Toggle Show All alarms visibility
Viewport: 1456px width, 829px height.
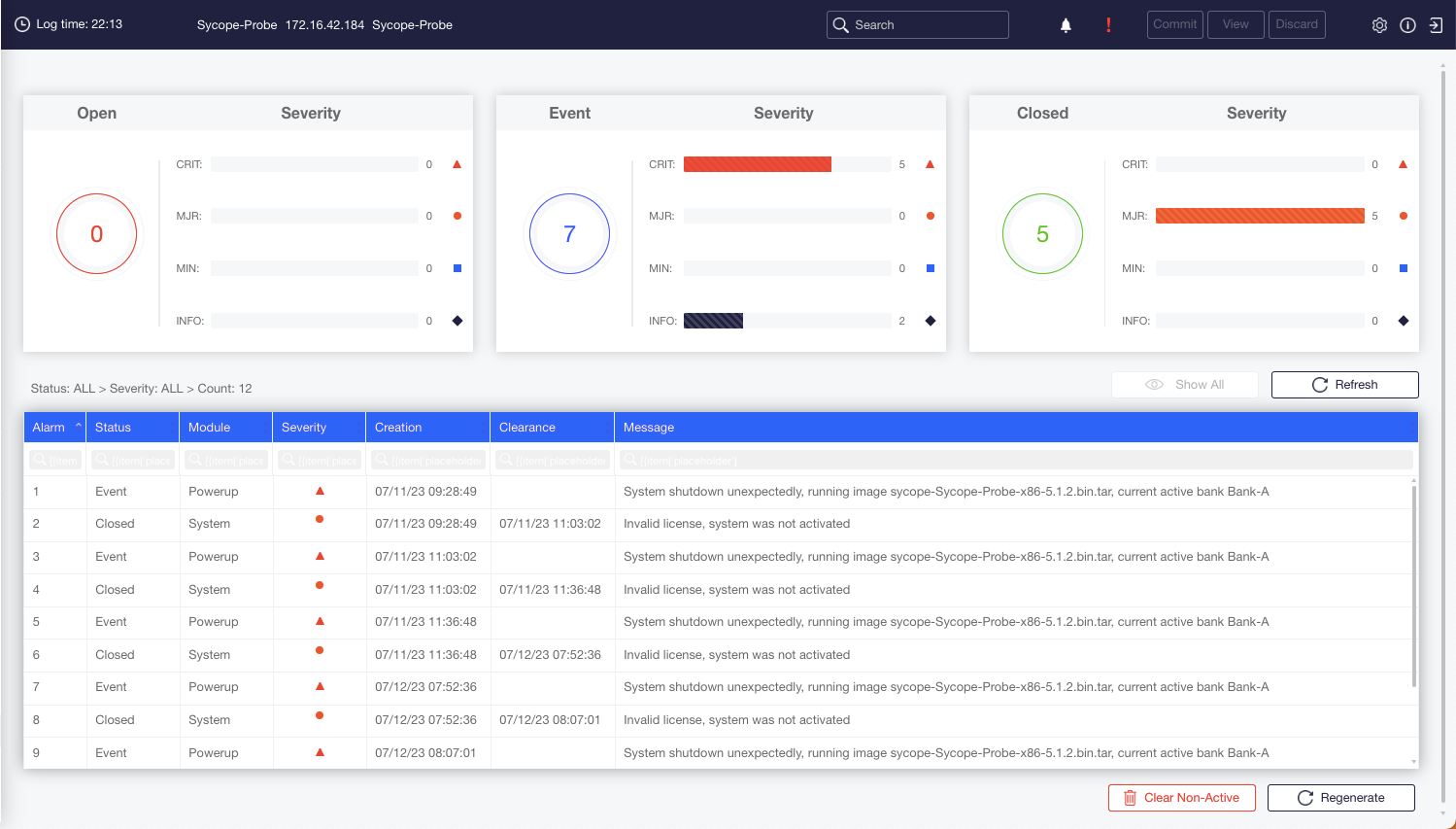coord(1184,385)
